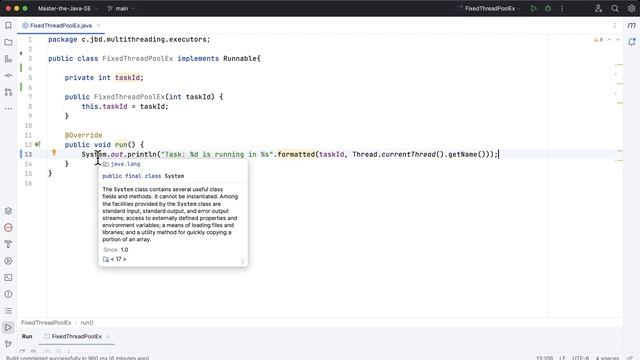Close FixedThreadPoolEx tab in Run panel
This screenshot has height=360, width=640.
[x=108, y=336]
